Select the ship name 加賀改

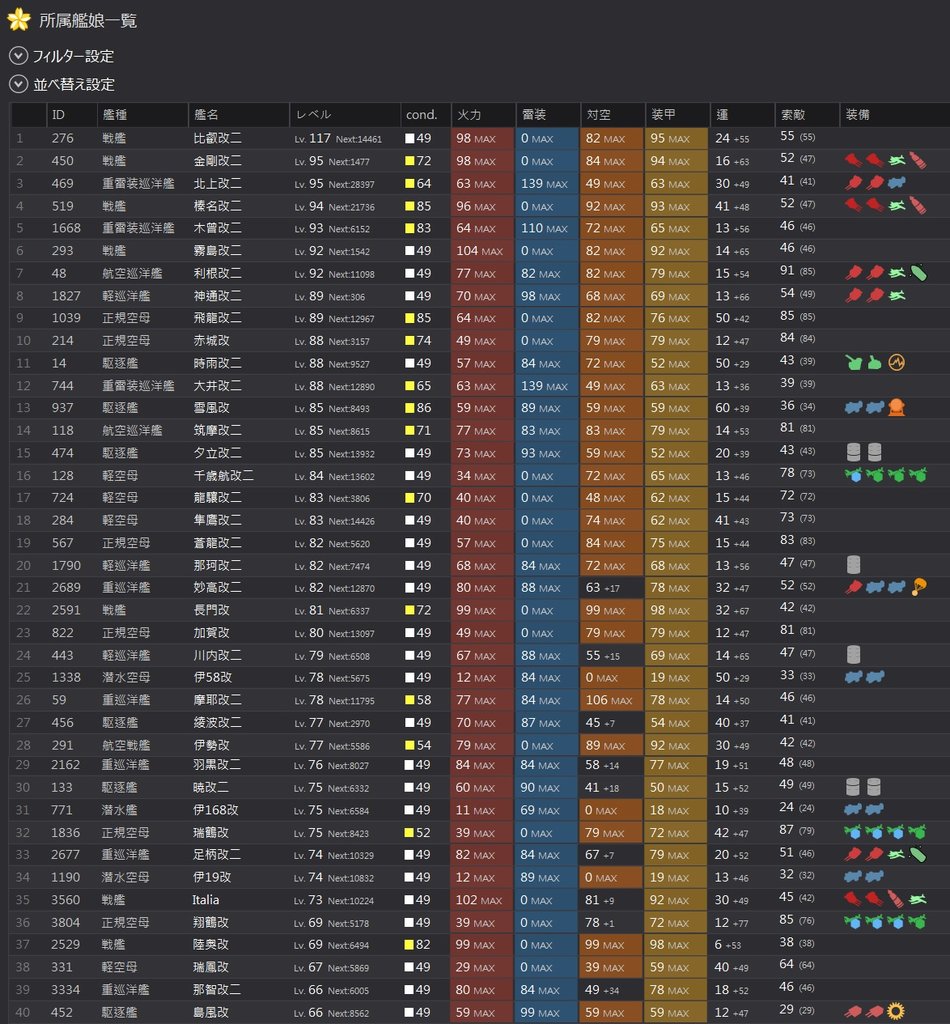click(x=212, y=632)
